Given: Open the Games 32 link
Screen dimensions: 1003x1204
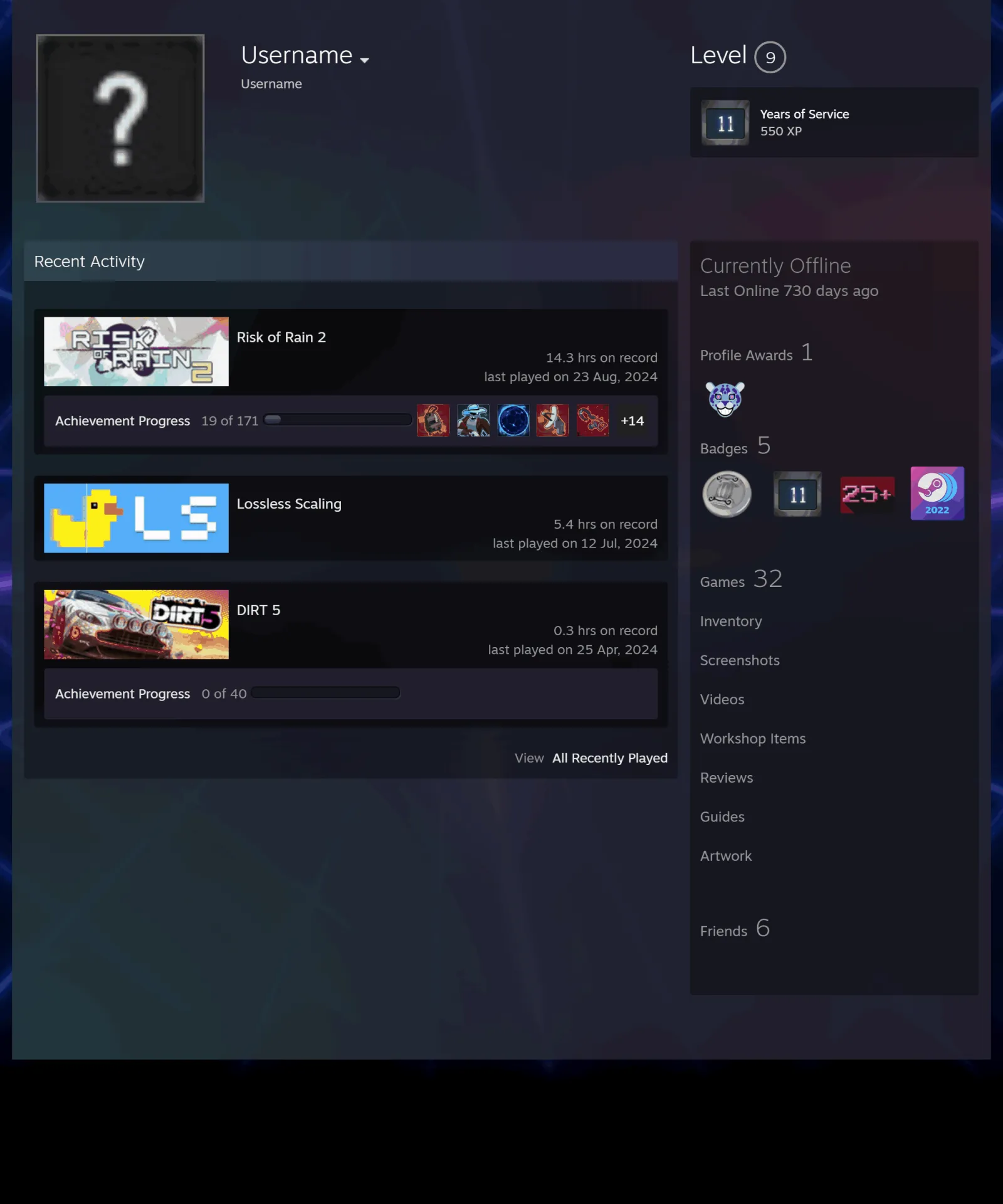Looking at the screenshot, I should (x=741, y=579).
